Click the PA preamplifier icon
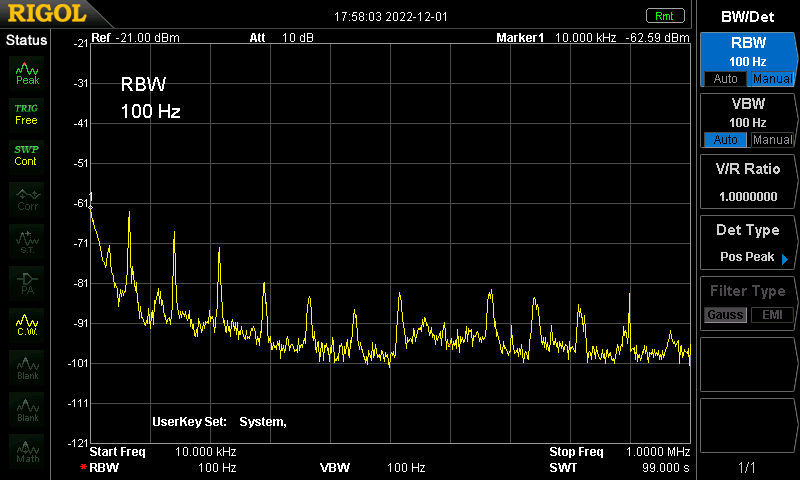The width and height of the screenshot is (800, 480). (28, 284)
